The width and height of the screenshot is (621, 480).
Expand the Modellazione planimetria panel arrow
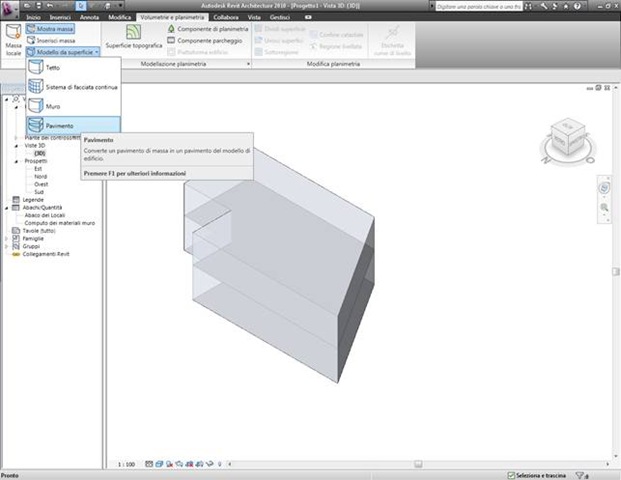pyautogui.click(x=248, y=64)
